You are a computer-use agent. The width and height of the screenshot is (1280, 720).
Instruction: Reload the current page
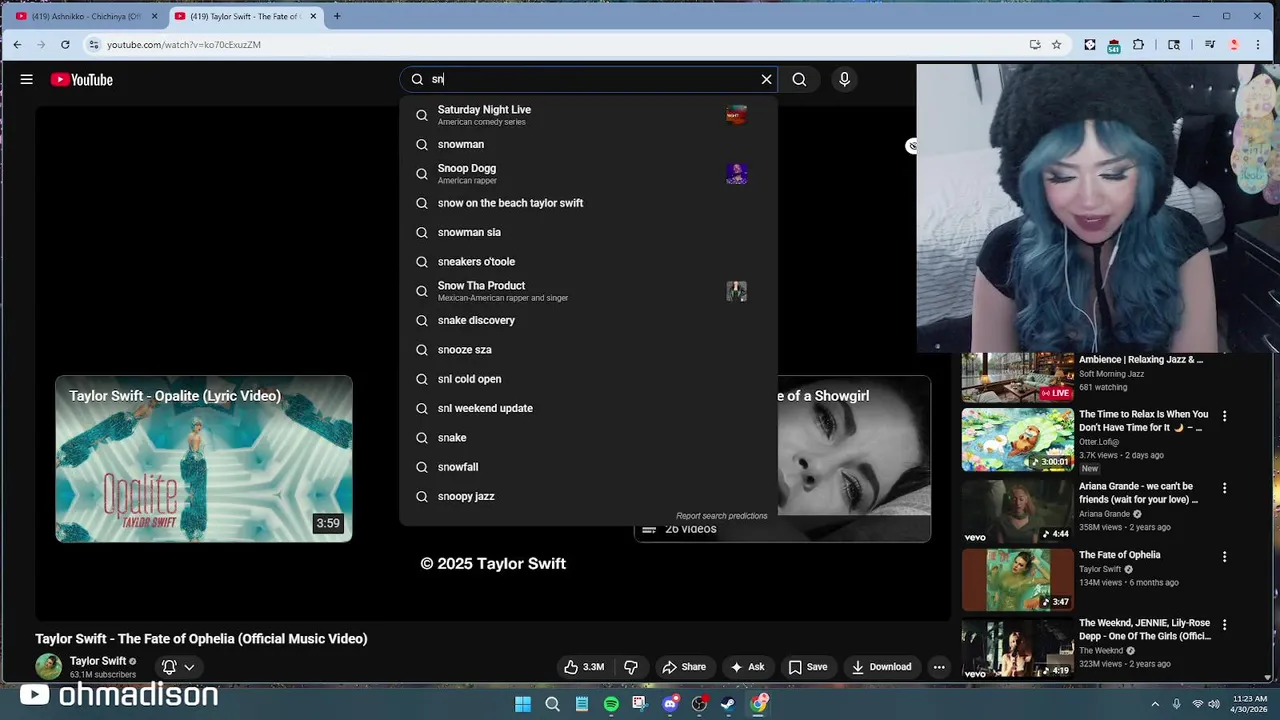pyautogui.click(x=65, y=44)
